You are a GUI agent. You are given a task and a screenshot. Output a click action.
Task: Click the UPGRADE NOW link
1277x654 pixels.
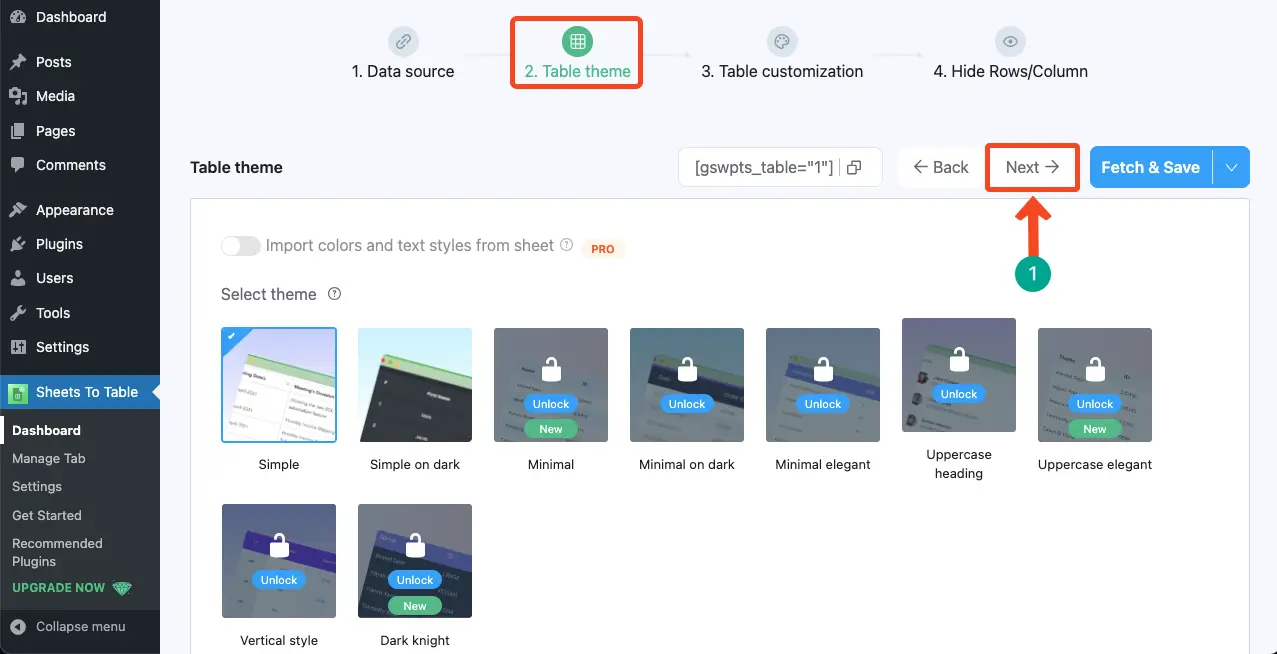point(58,588)
